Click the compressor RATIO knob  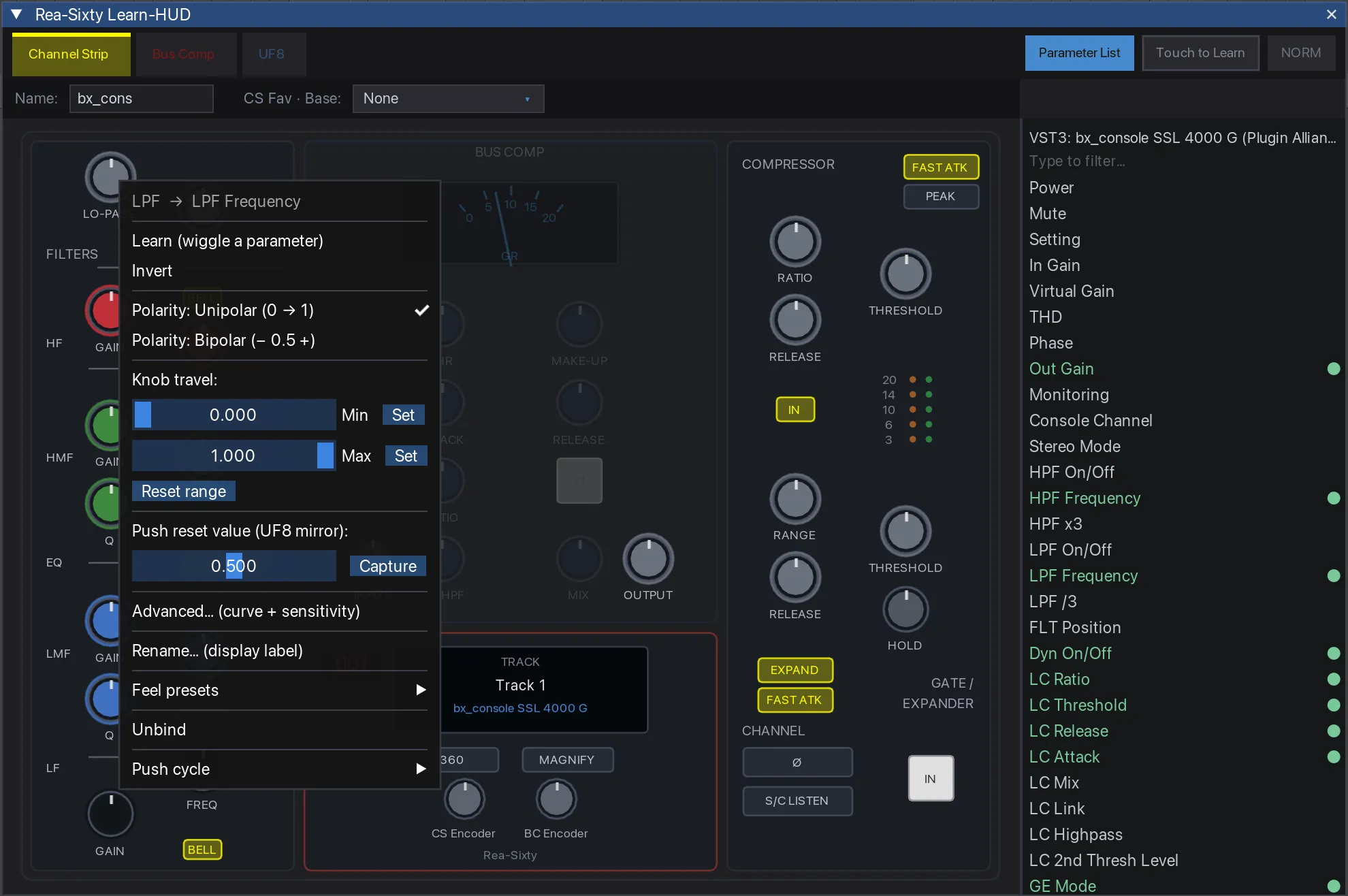pos(795,242)
